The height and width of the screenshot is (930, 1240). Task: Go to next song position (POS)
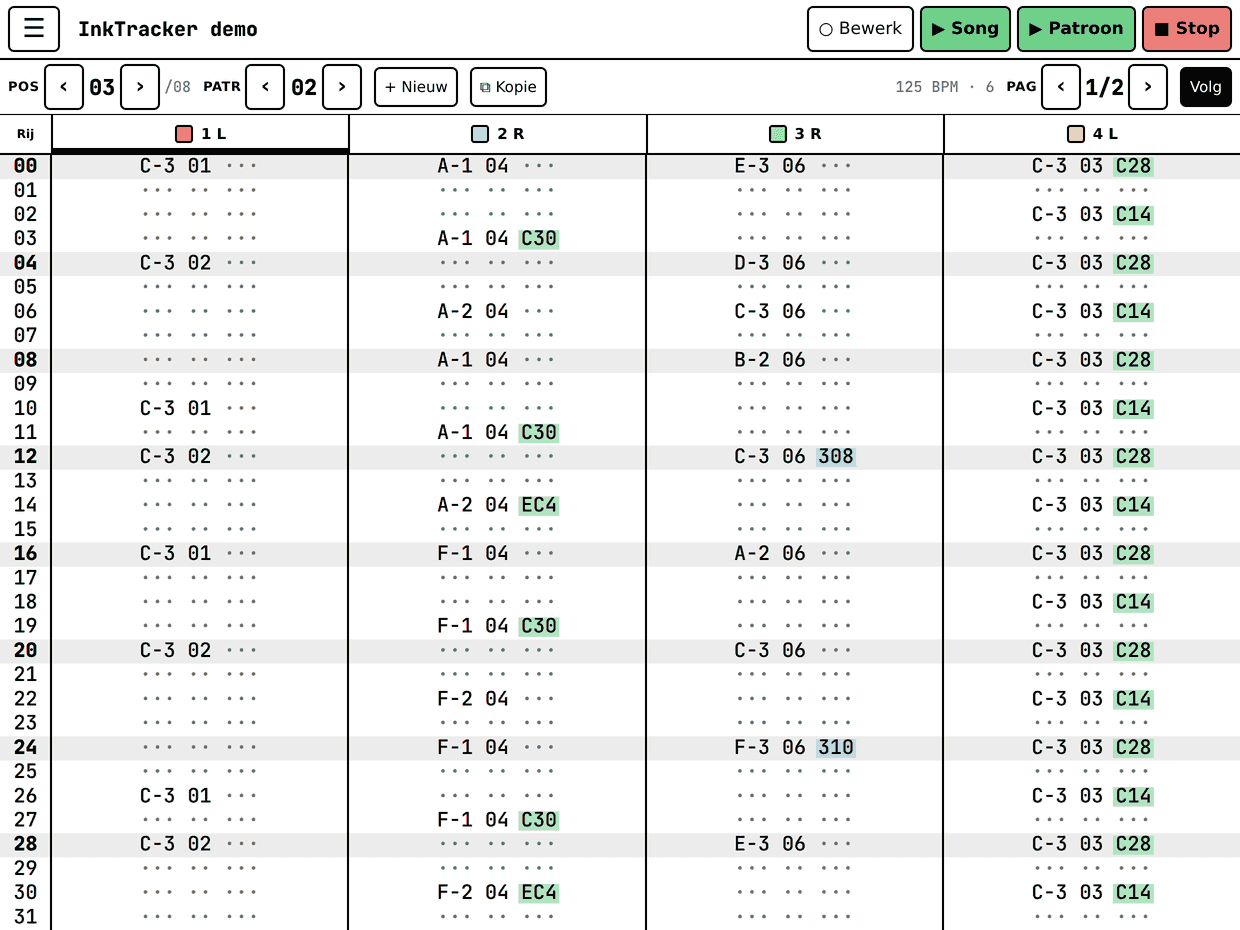point(140,87)
